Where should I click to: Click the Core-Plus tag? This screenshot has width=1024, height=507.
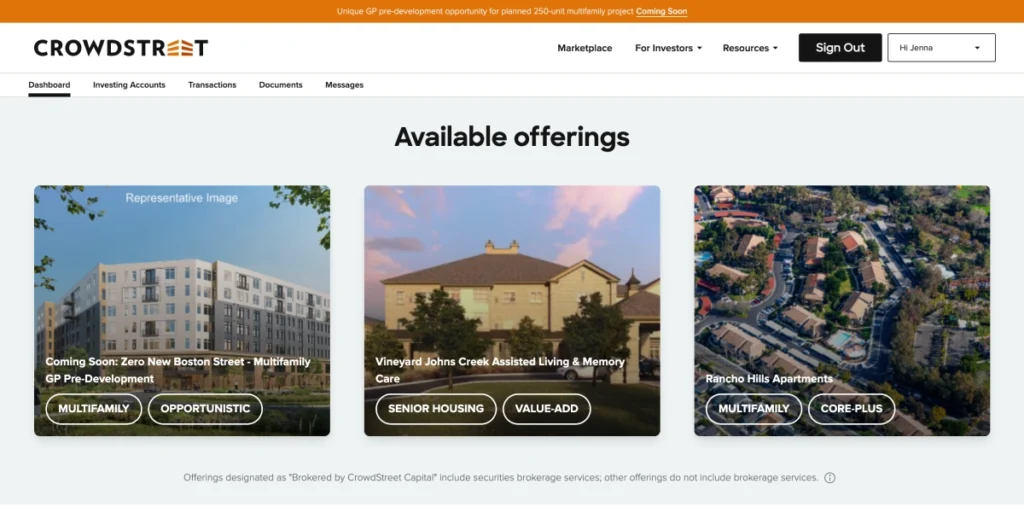pyautogui.click(x=851, y=409)
